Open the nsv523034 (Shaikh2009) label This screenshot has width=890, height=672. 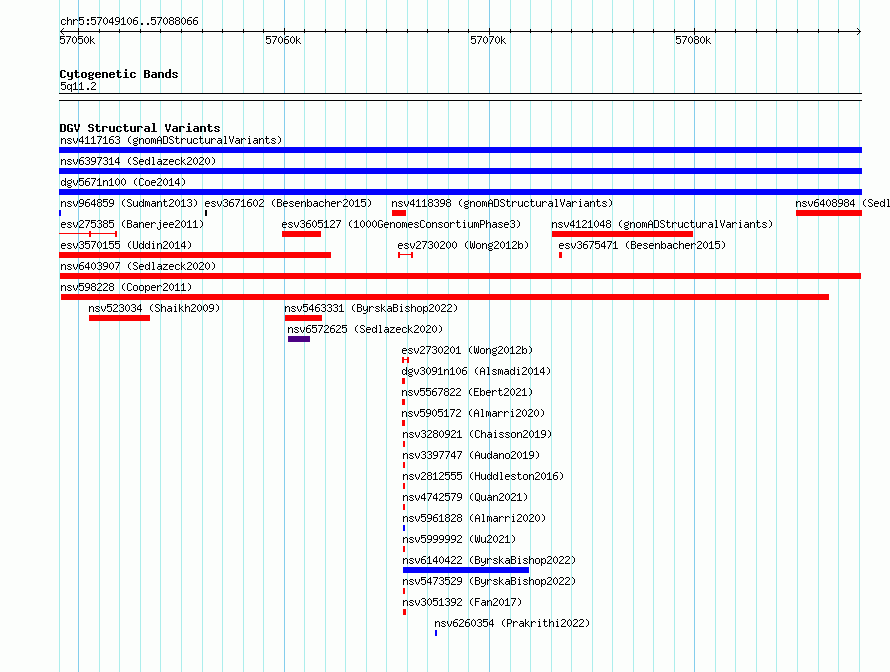(154, 308)
